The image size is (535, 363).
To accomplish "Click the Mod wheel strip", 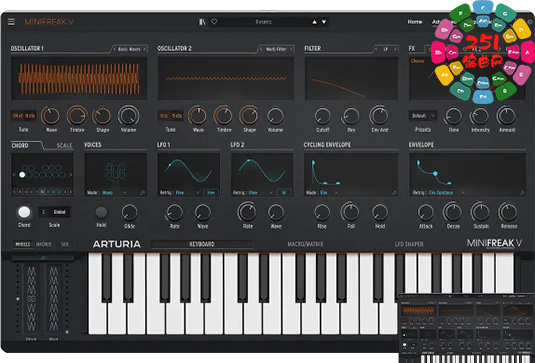I will pos(54,299).
